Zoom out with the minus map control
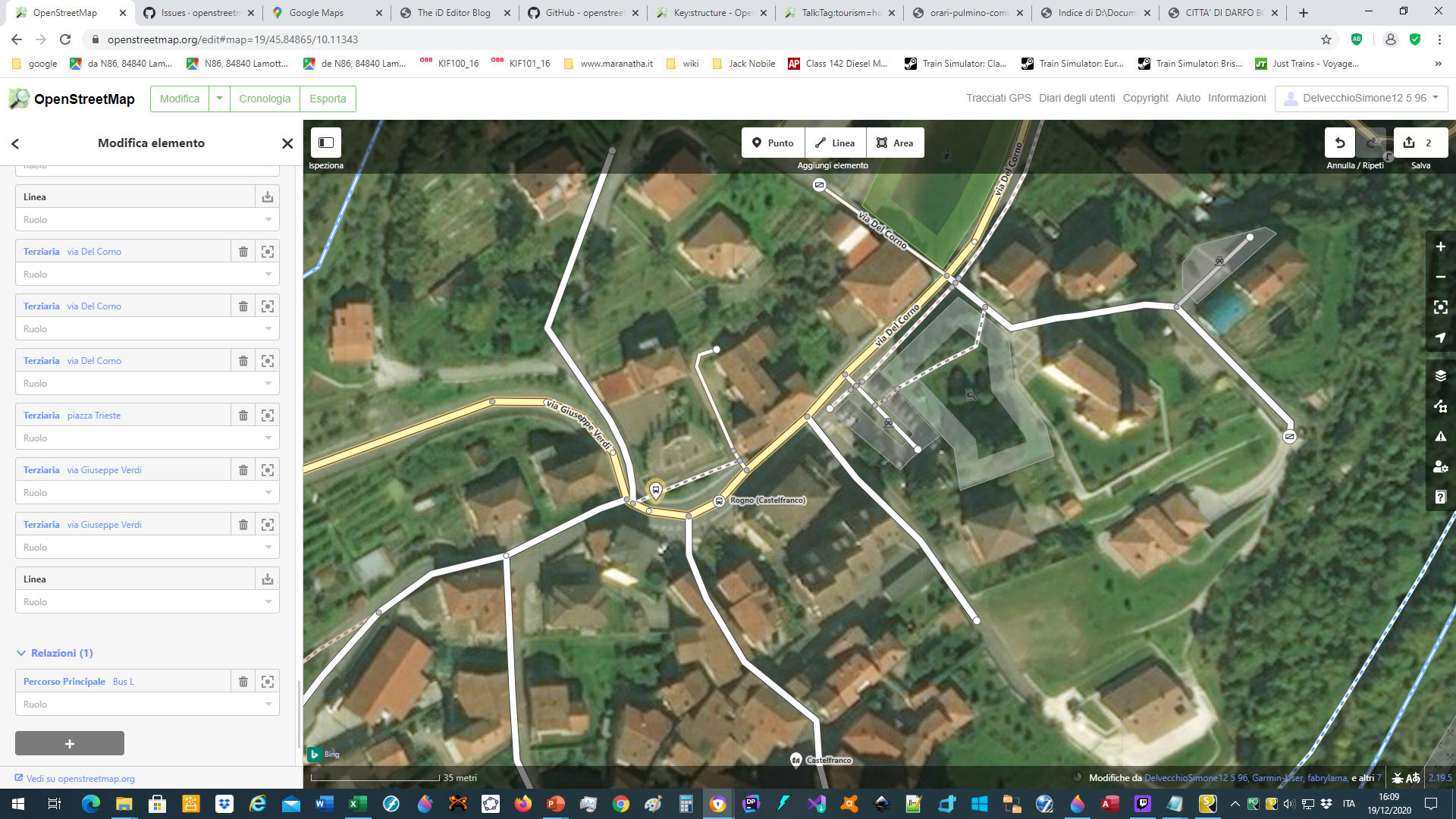 coord(1441,277)
